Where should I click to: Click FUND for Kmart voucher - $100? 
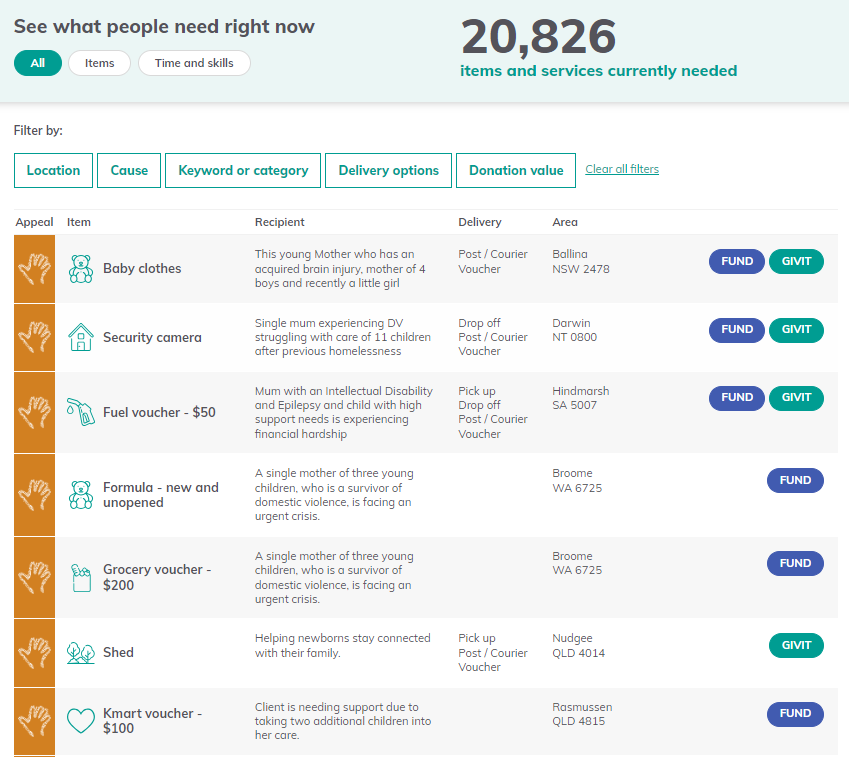795,714
